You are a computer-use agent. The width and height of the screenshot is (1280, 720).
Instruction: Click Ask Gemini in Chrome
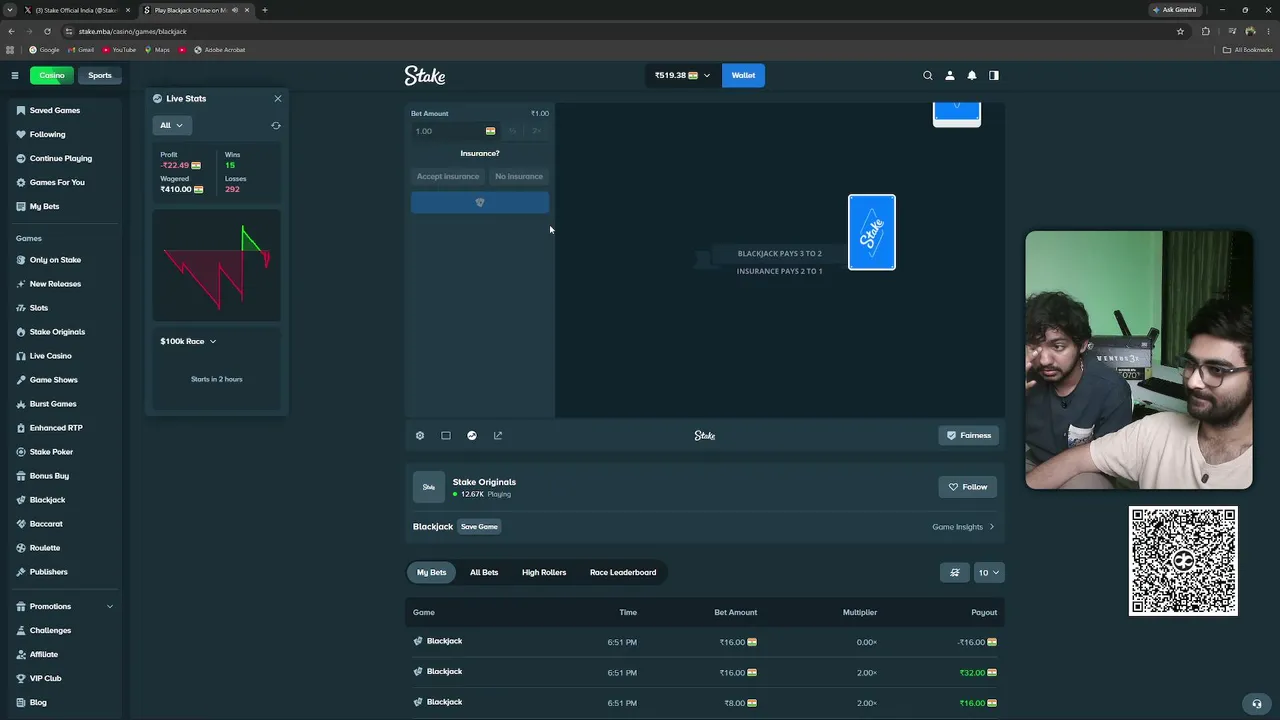pyautogui.click(x=1175, y=10)
